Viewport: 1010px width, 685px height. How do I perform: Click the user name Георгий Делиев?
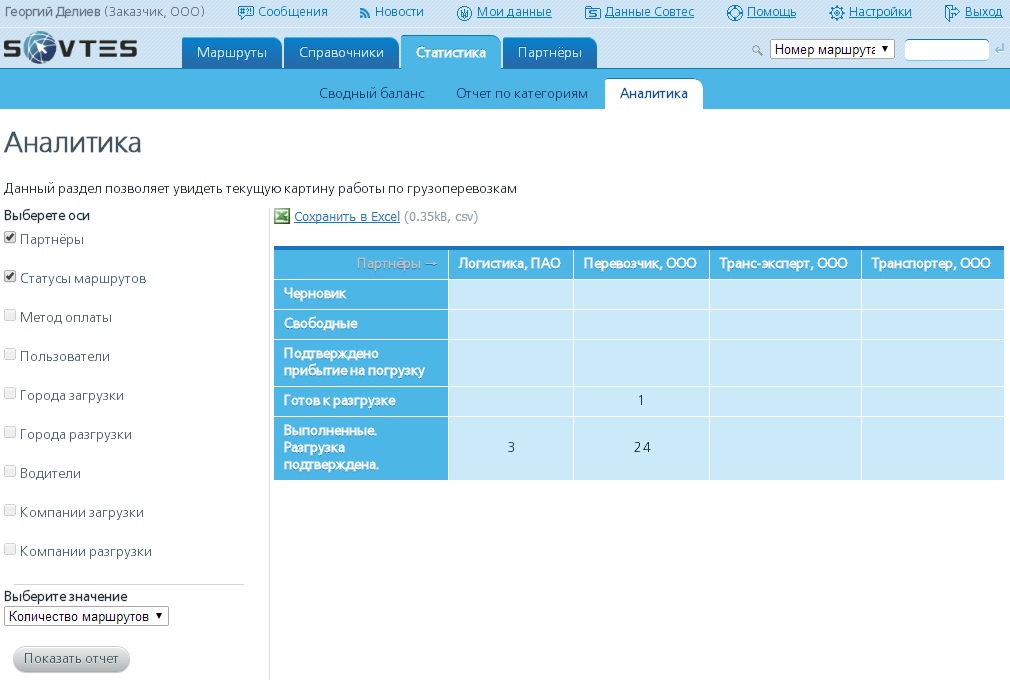(52, 12)
